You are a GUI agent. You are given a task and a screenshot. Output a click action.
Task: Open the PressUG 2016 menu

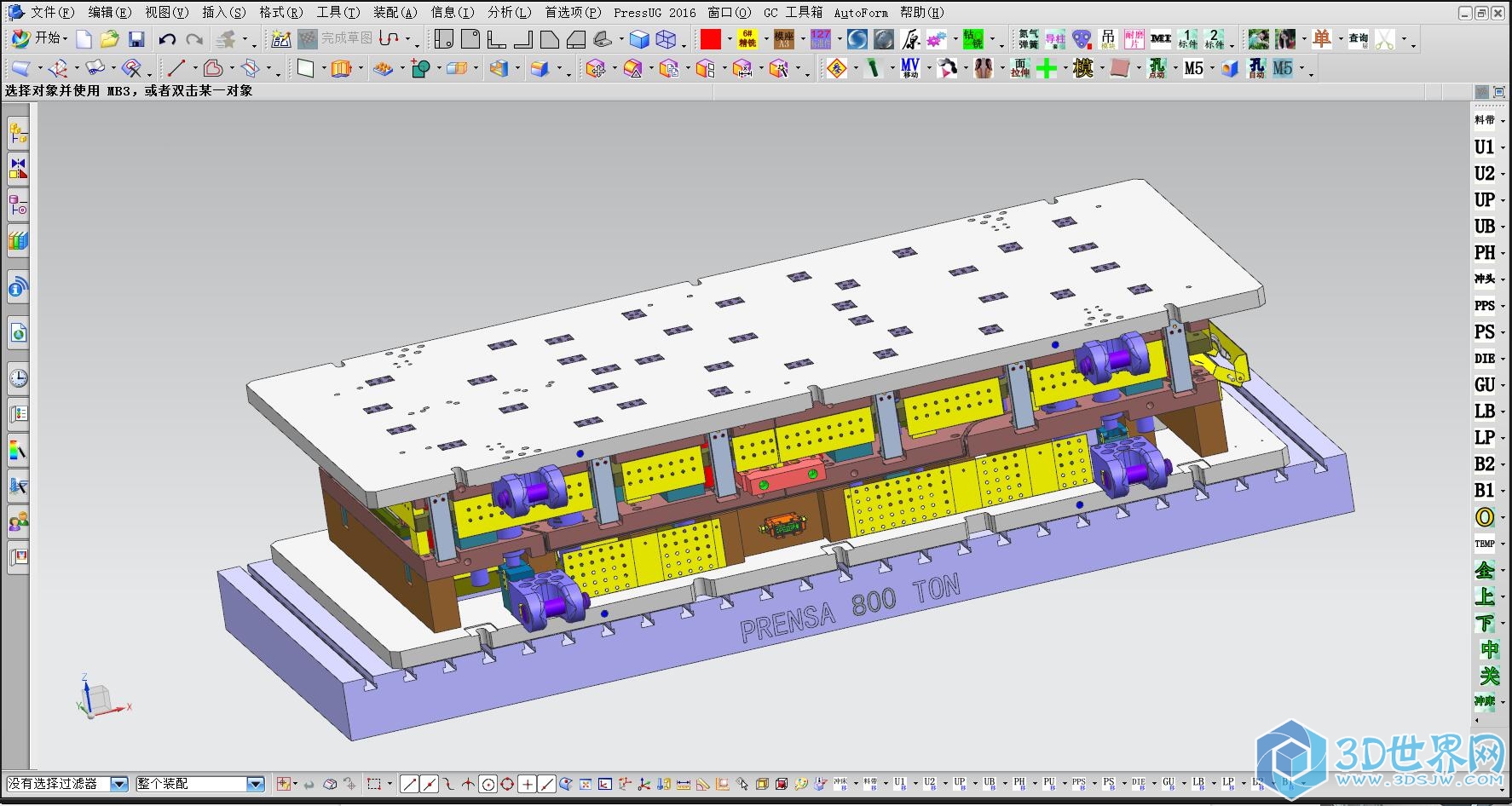coord(655,13)
